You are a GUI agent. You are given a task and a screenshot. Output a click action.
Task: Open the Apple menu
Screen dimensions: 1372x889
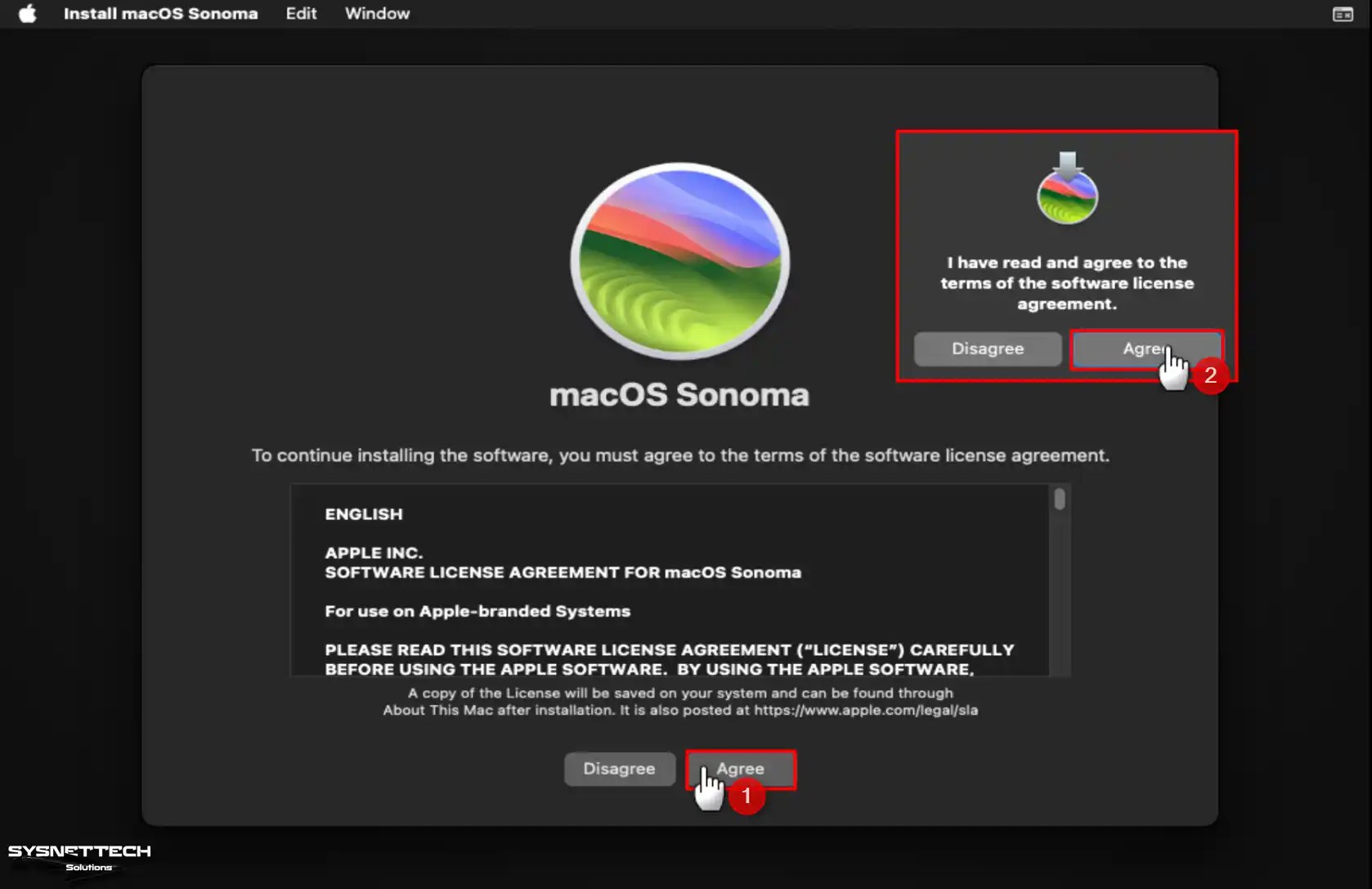(x=27, y=13)
